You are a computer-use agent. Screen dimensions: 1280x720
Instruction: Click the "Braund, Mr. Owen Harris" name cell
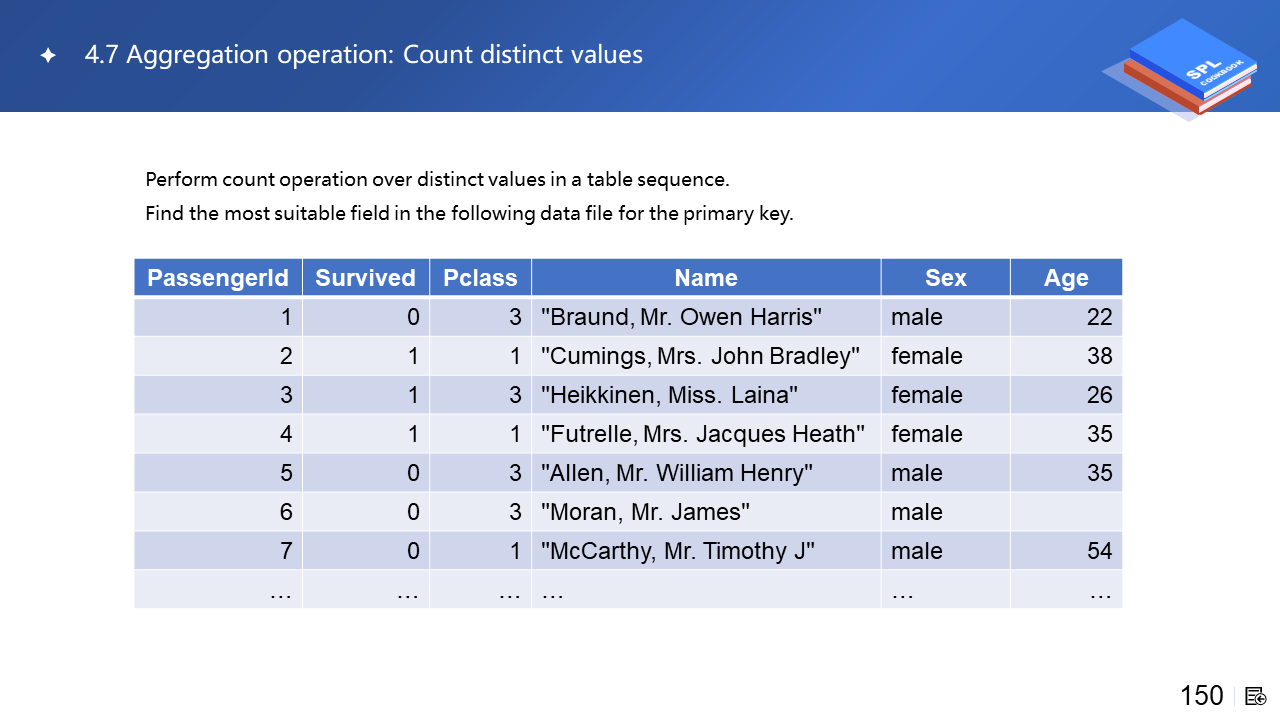[682, 317]
